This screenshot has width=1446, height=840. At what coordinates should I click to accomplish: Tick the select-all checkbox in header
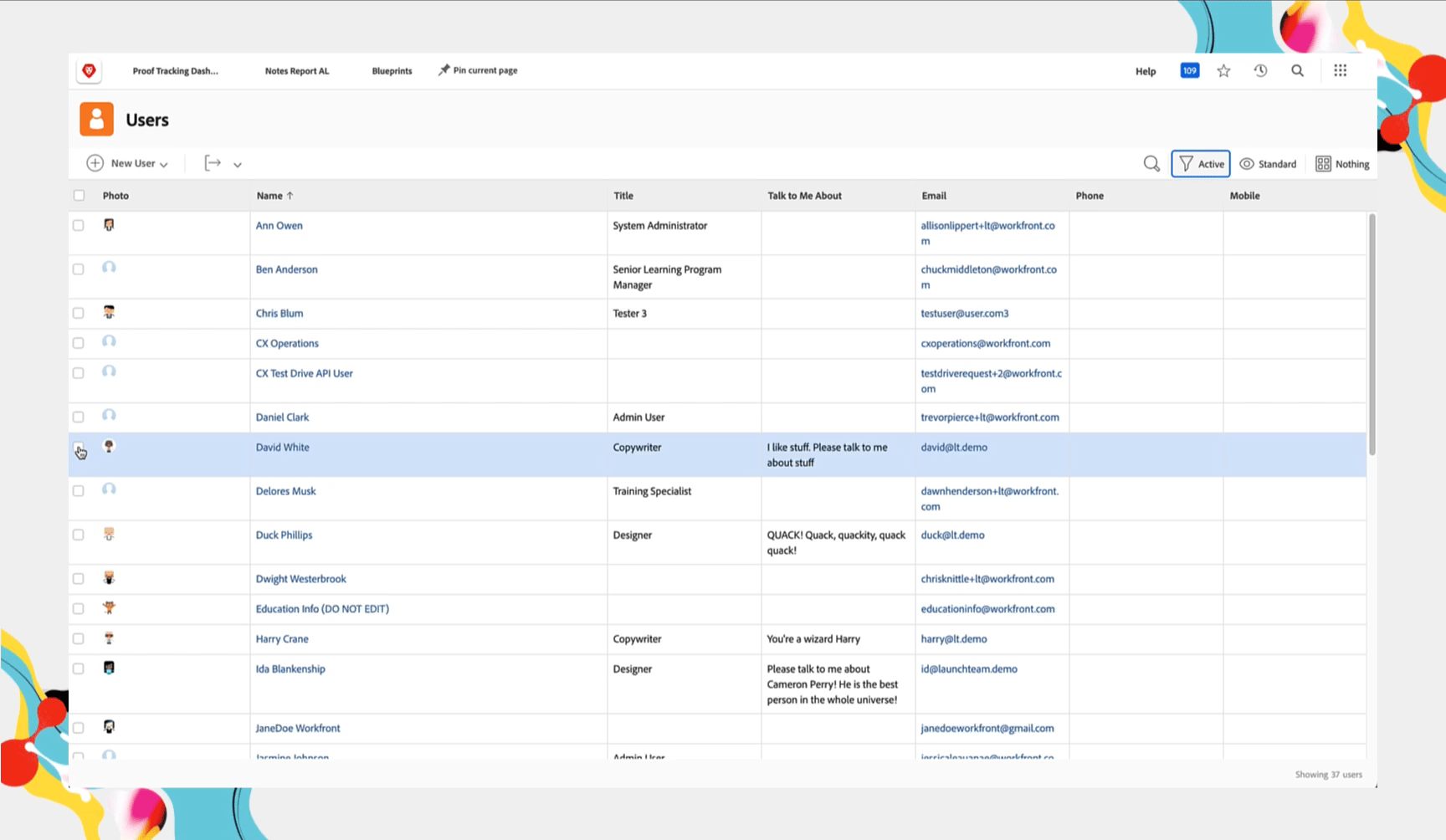pos(79,196)
